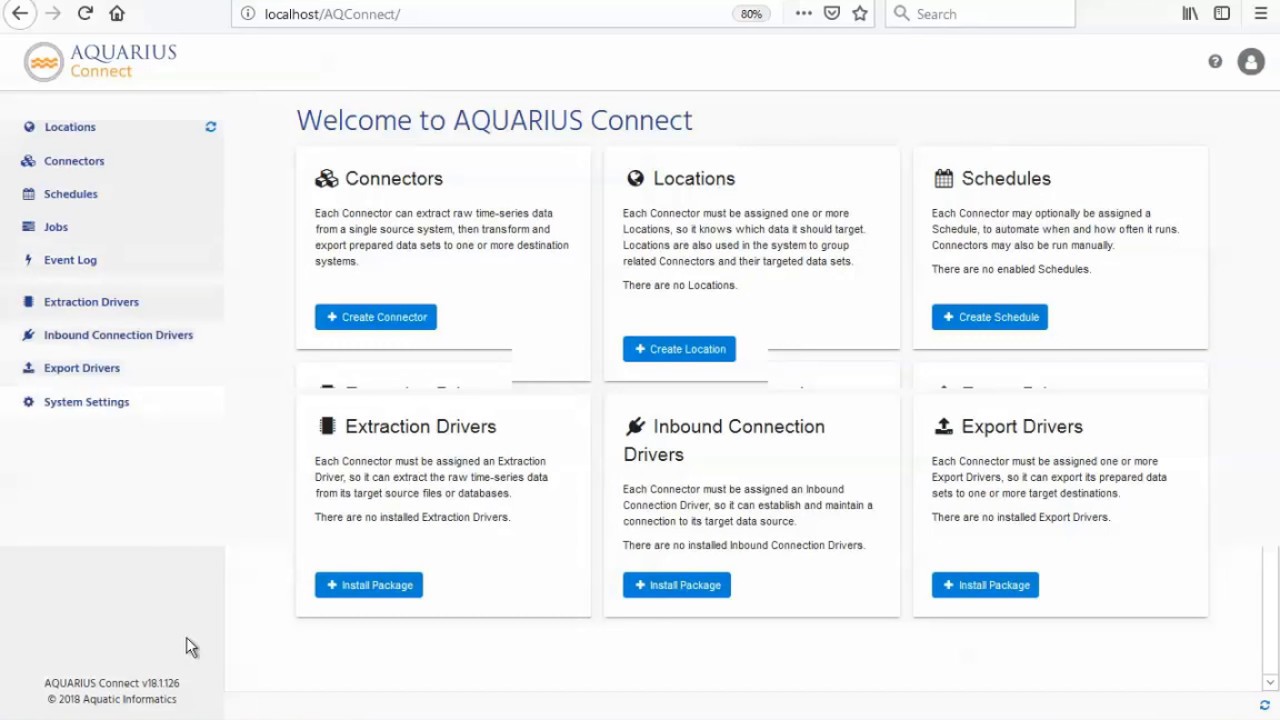The width and height of the screenshot is (1280, 720).
Task: Bookmark this page with the star
Action: click(860, 14)
